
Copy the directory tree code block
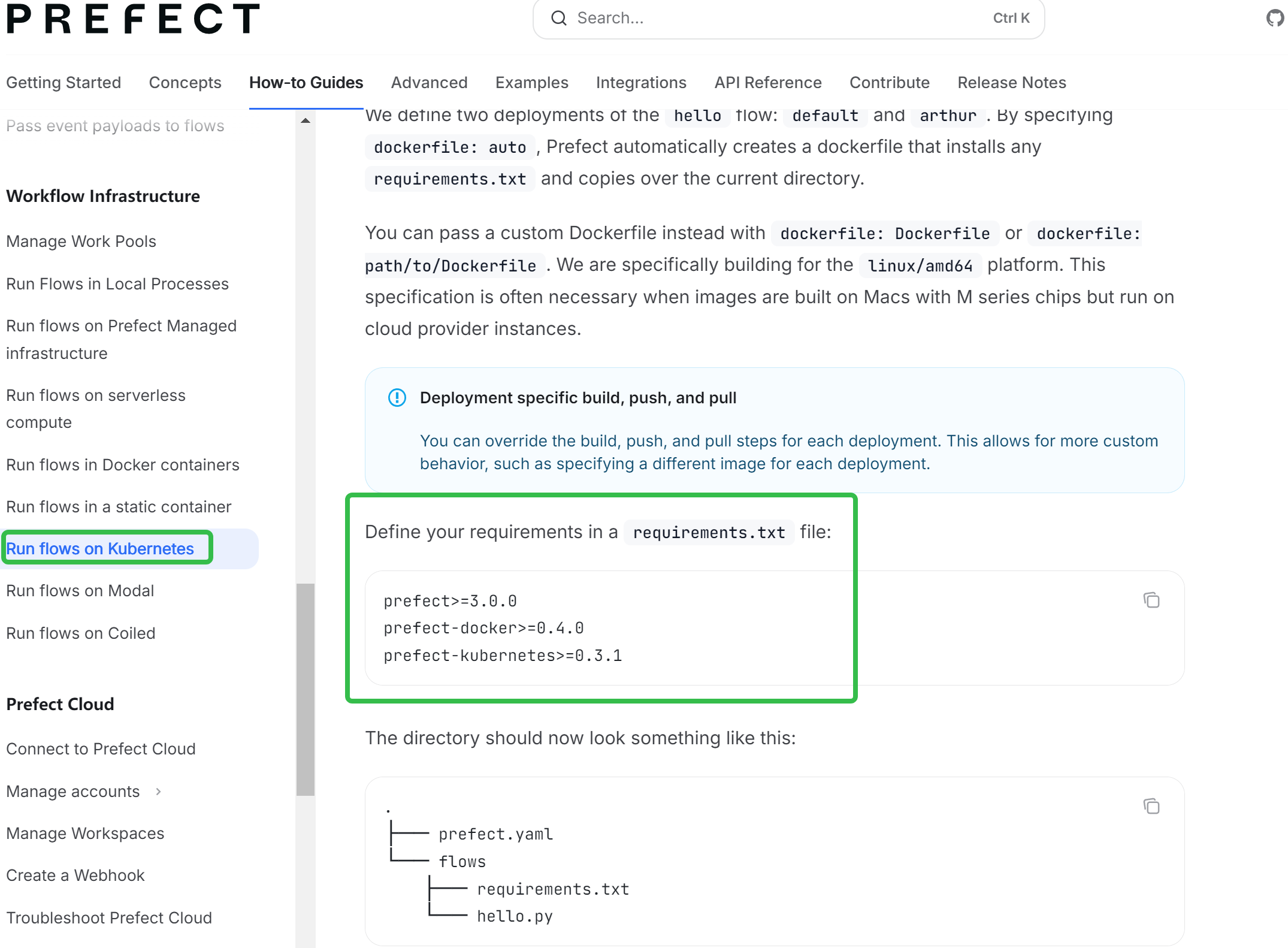tap(1151, 806)
